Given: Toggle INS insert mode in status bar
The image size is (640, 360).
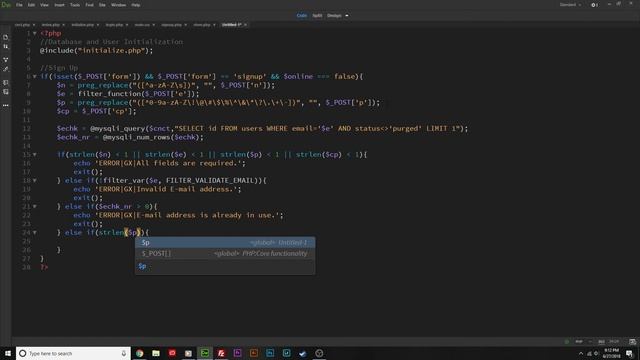Looking at the screenshot, I should point(601,341).
